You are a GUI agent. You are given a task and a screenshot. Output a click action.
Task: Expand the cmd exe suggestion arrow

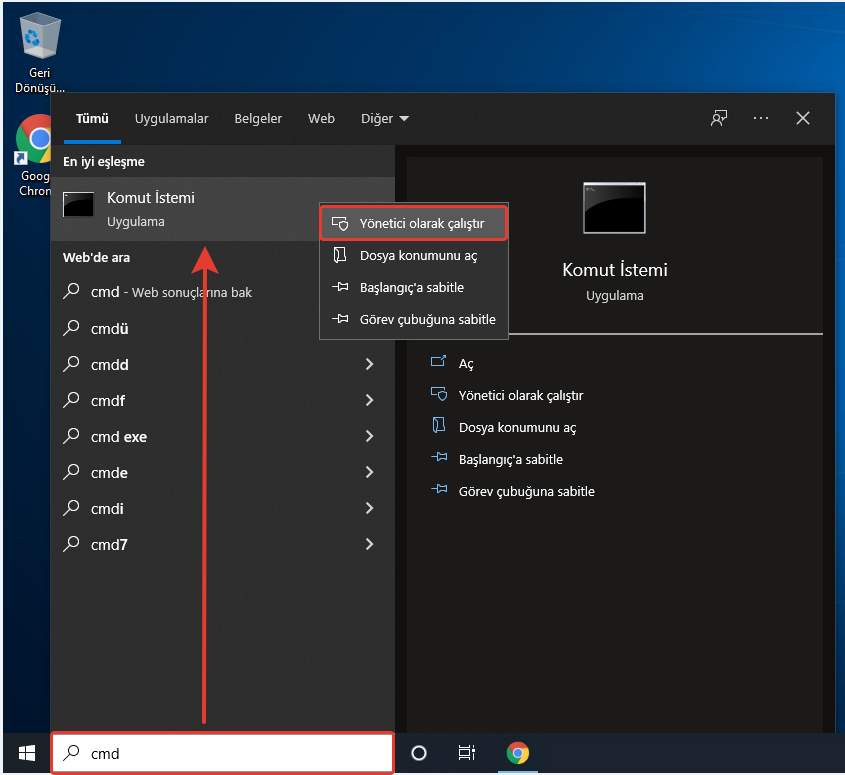(x=369, y=437)
